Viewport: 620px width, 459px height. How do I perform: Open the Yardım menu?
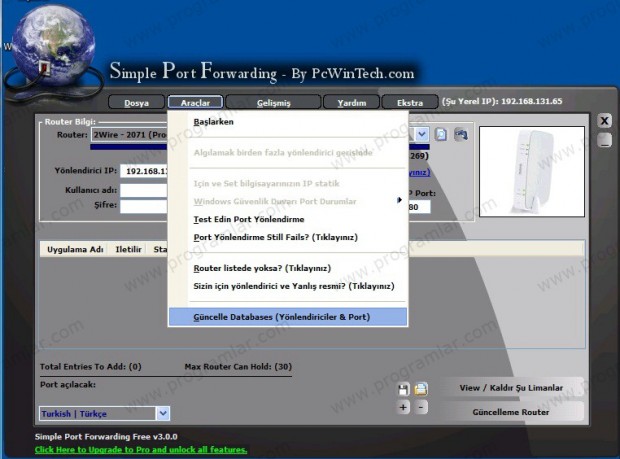(x=352, y=102)
